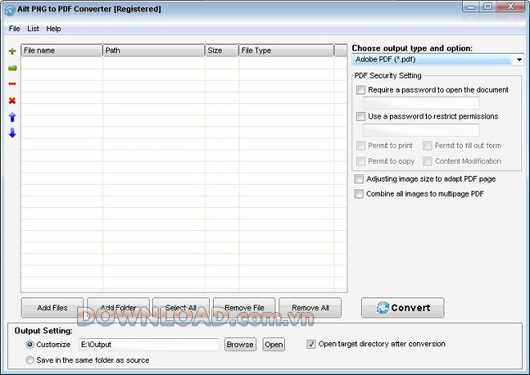Viewport: 530px width, 375px height.
Task: Click the Open output folder button
Action: coord(274,345)
